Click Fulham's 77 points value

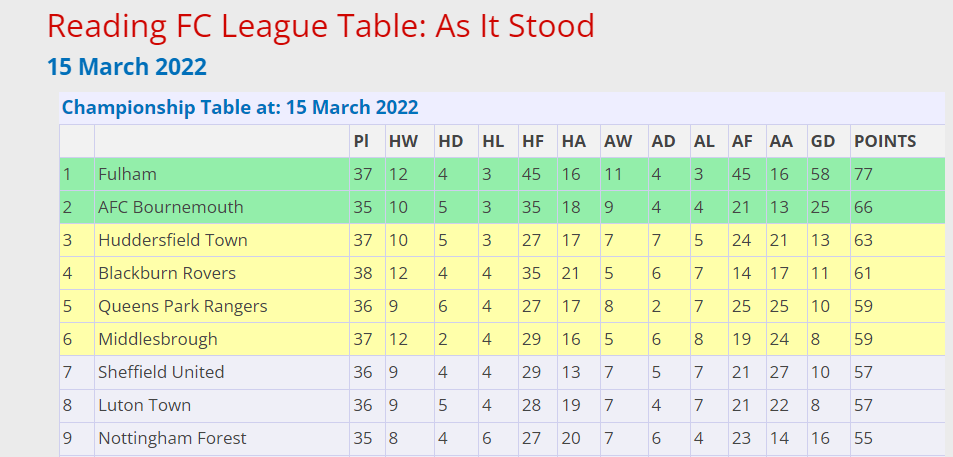[863, 174]
